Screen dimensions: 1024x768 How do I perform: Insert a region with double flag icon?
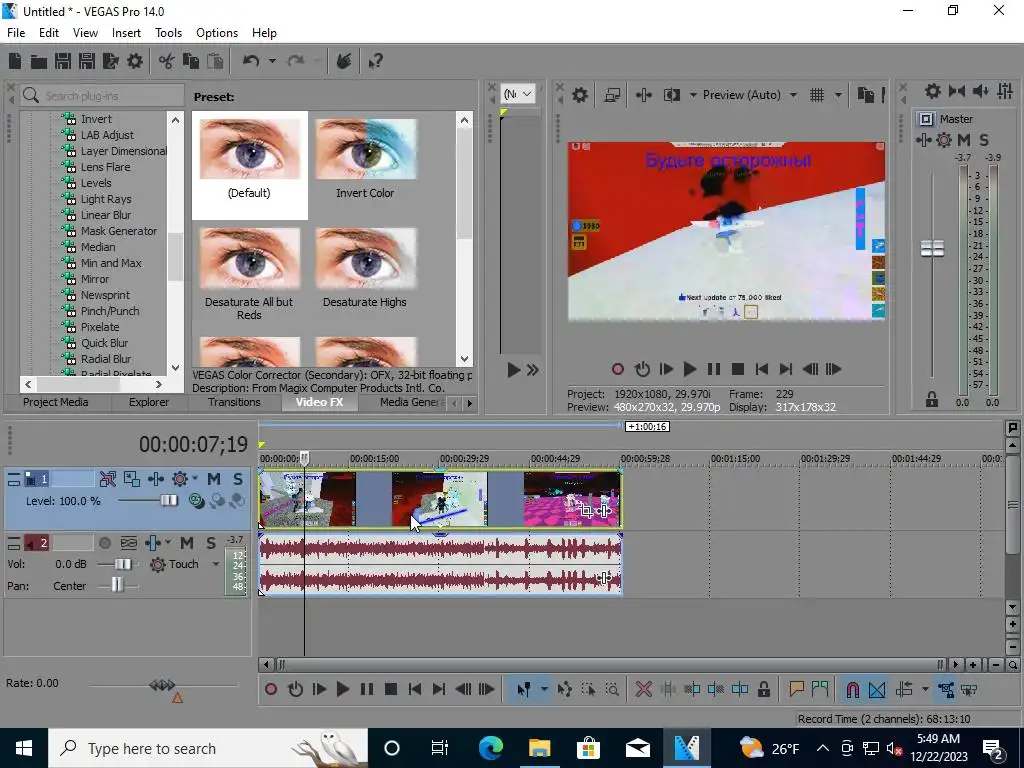[x=820, y=689]
